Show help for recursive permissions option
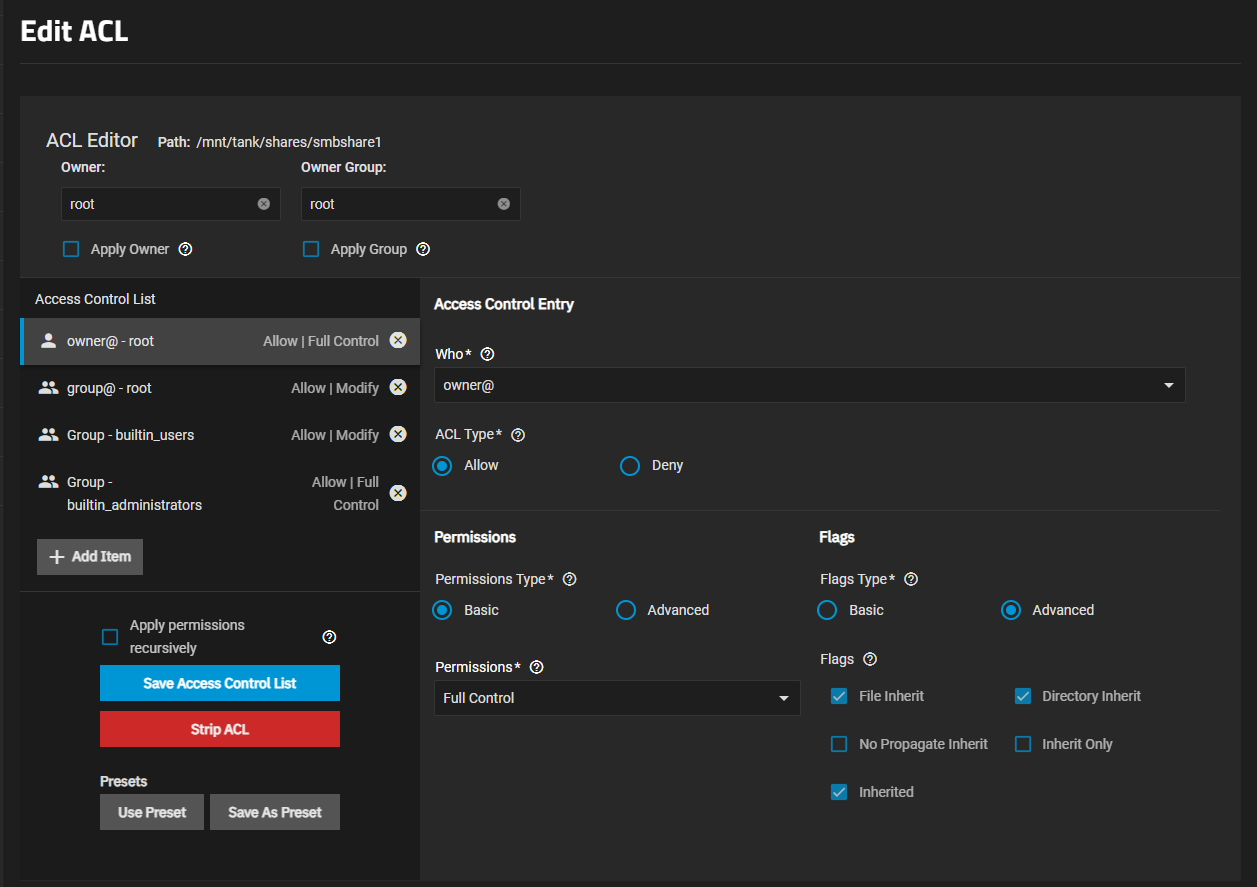1257x887 pixels. pos(329,637)
